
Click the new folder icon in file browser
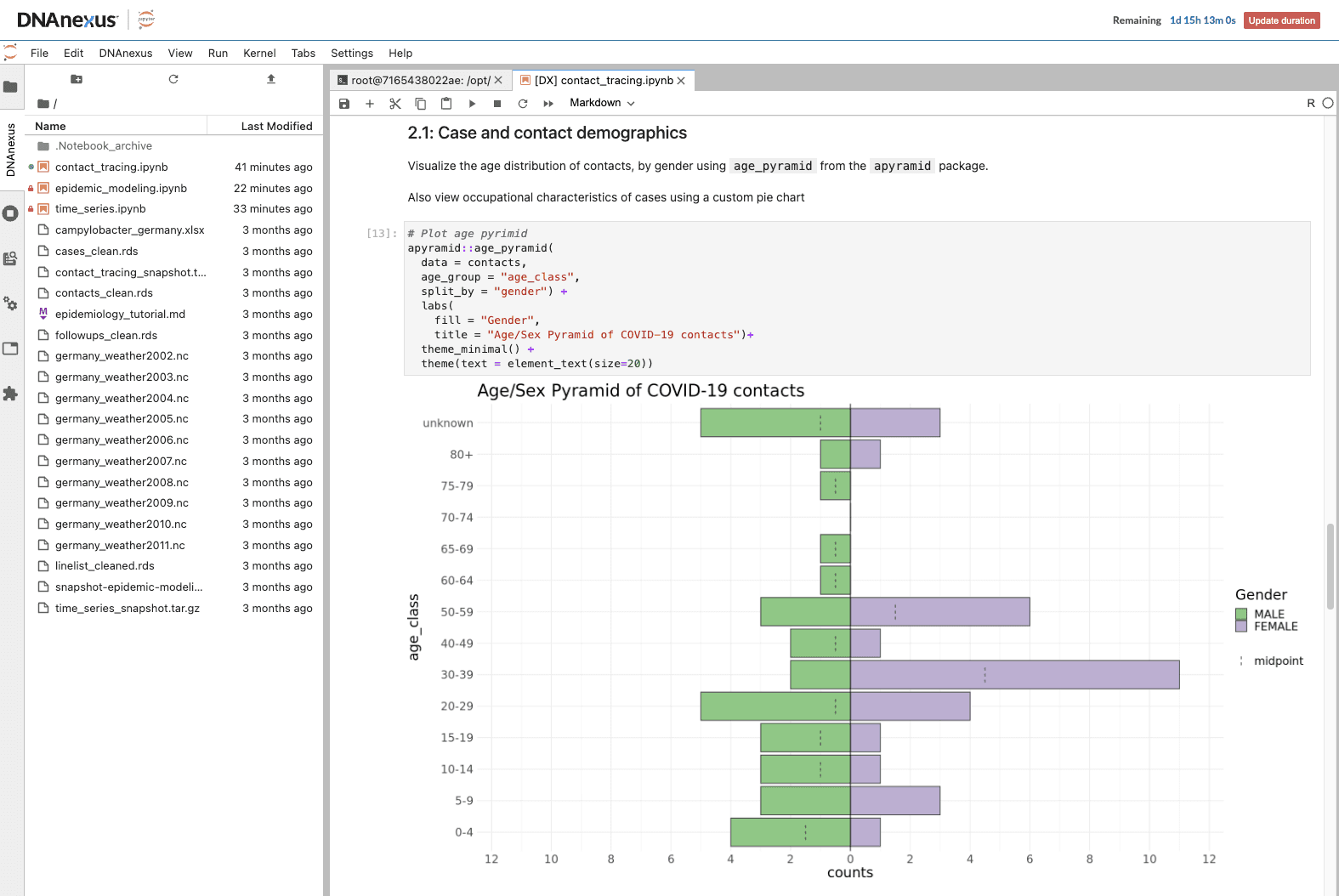tap(77, 79)
